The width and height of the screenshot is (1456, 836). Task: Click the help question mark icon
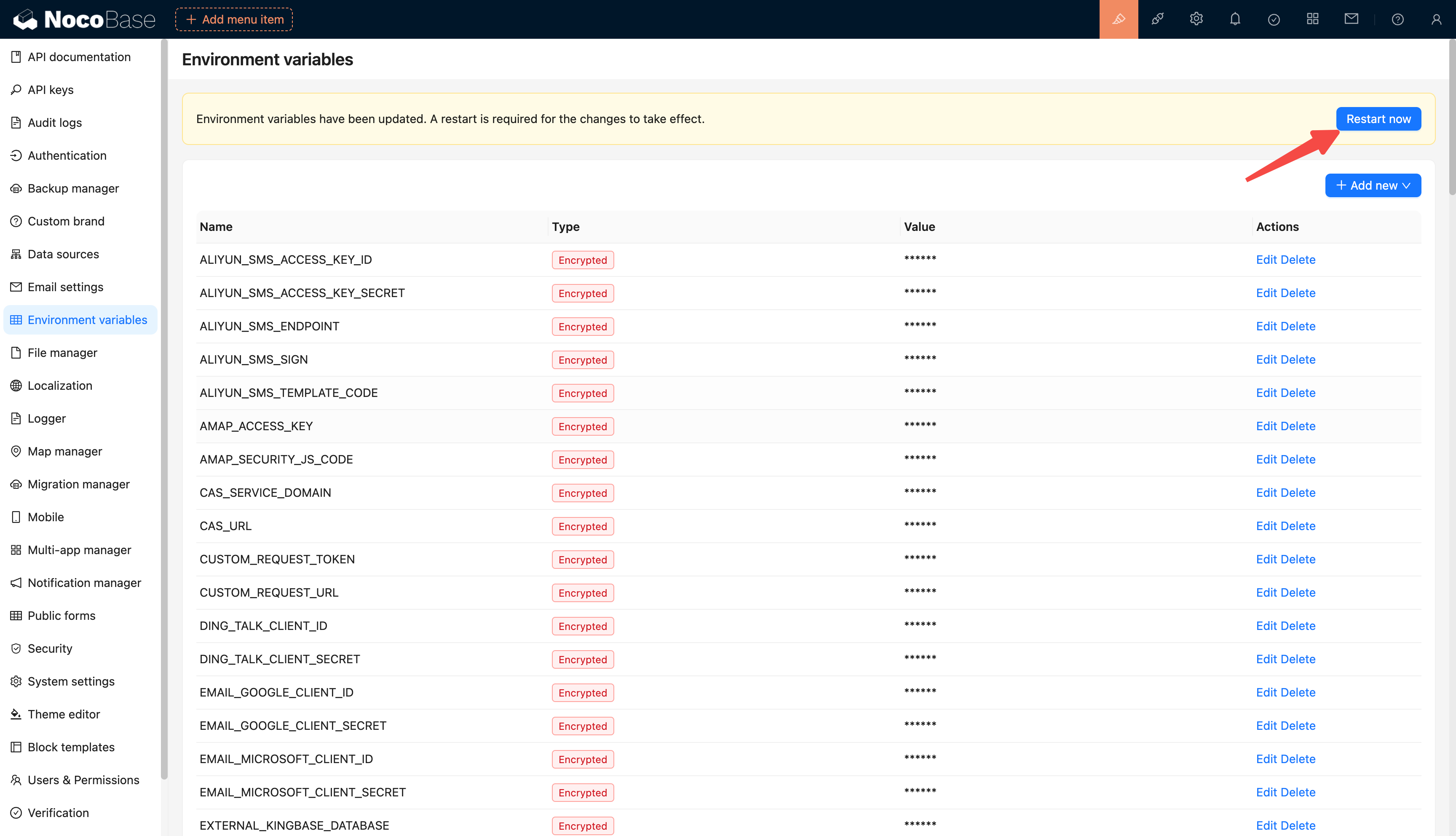(x=1397, y=19)
